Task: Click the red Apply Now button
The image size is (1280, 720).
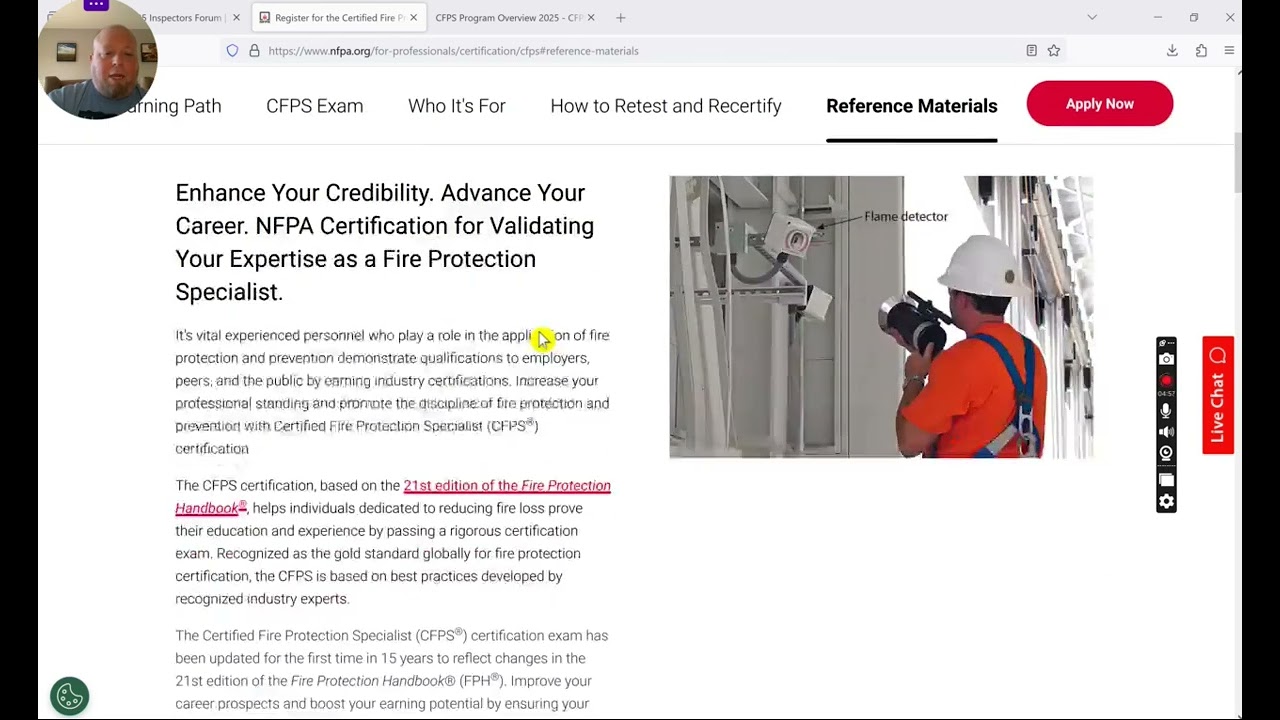Action: click(1099, 104)
